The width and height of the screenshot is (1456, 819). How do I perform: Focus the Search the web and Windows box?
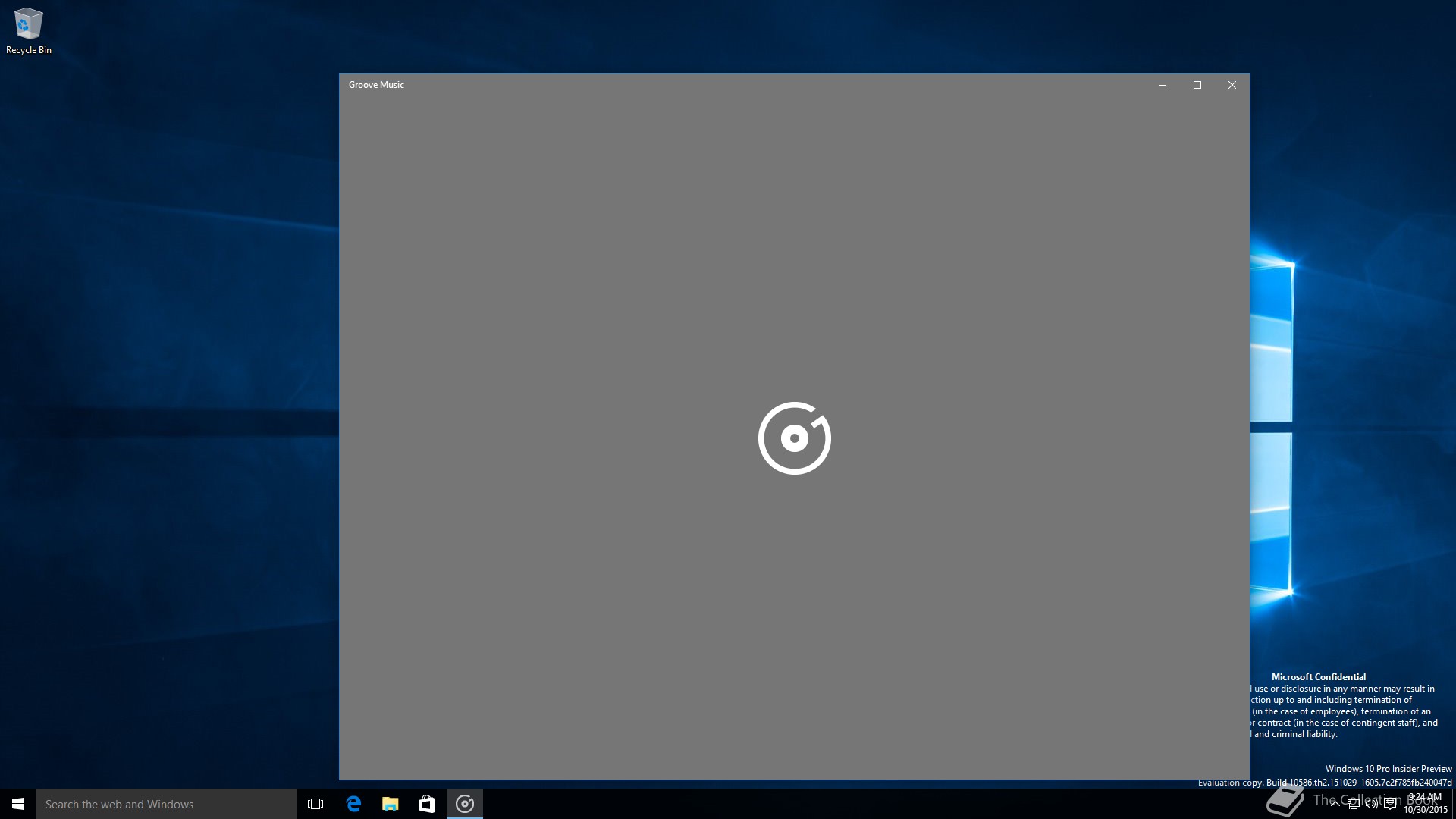point(167,804)
